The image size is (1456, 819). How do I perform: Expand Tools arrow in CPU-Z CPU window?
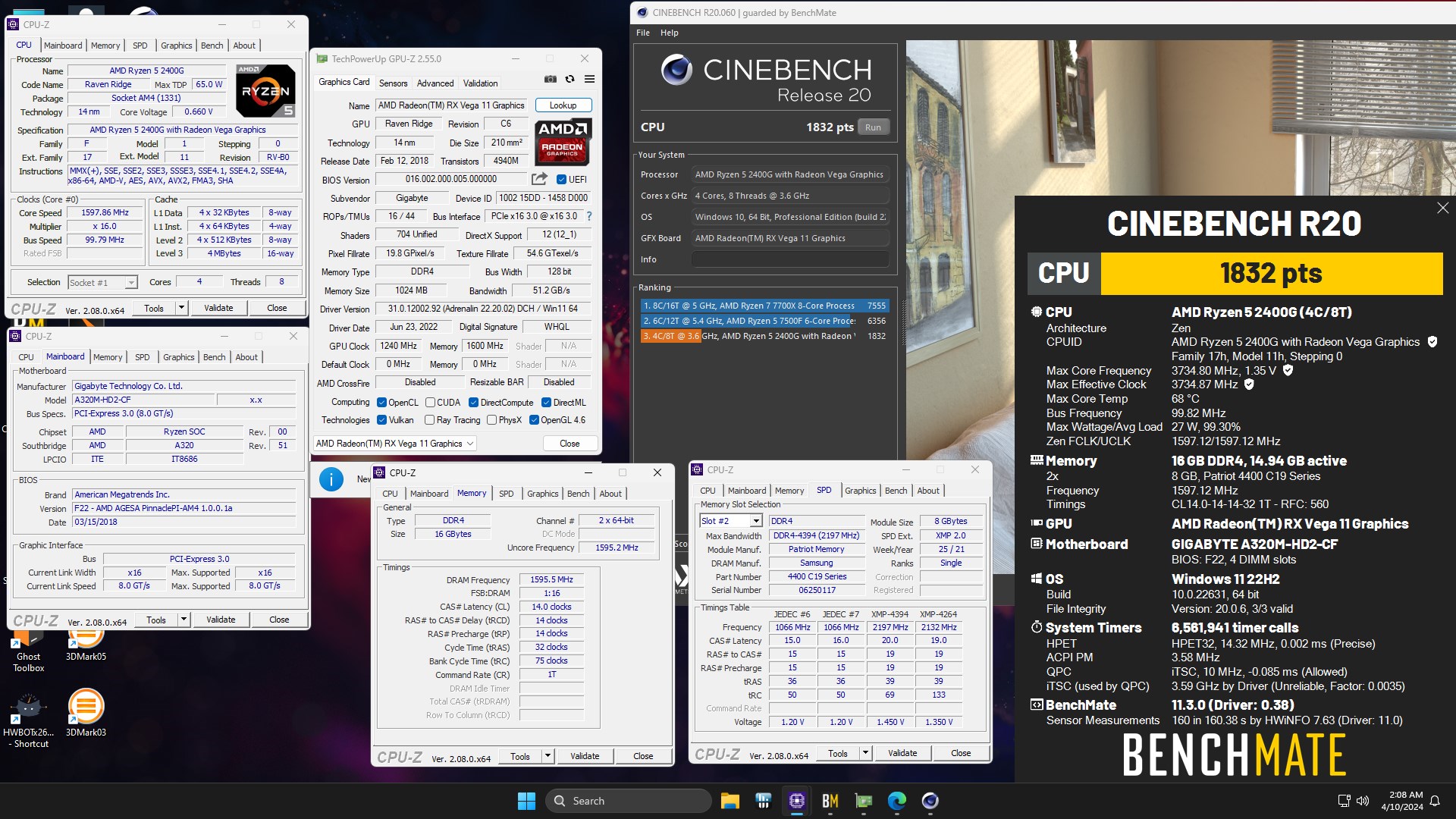pyautogui.click(x=181, y=308)
